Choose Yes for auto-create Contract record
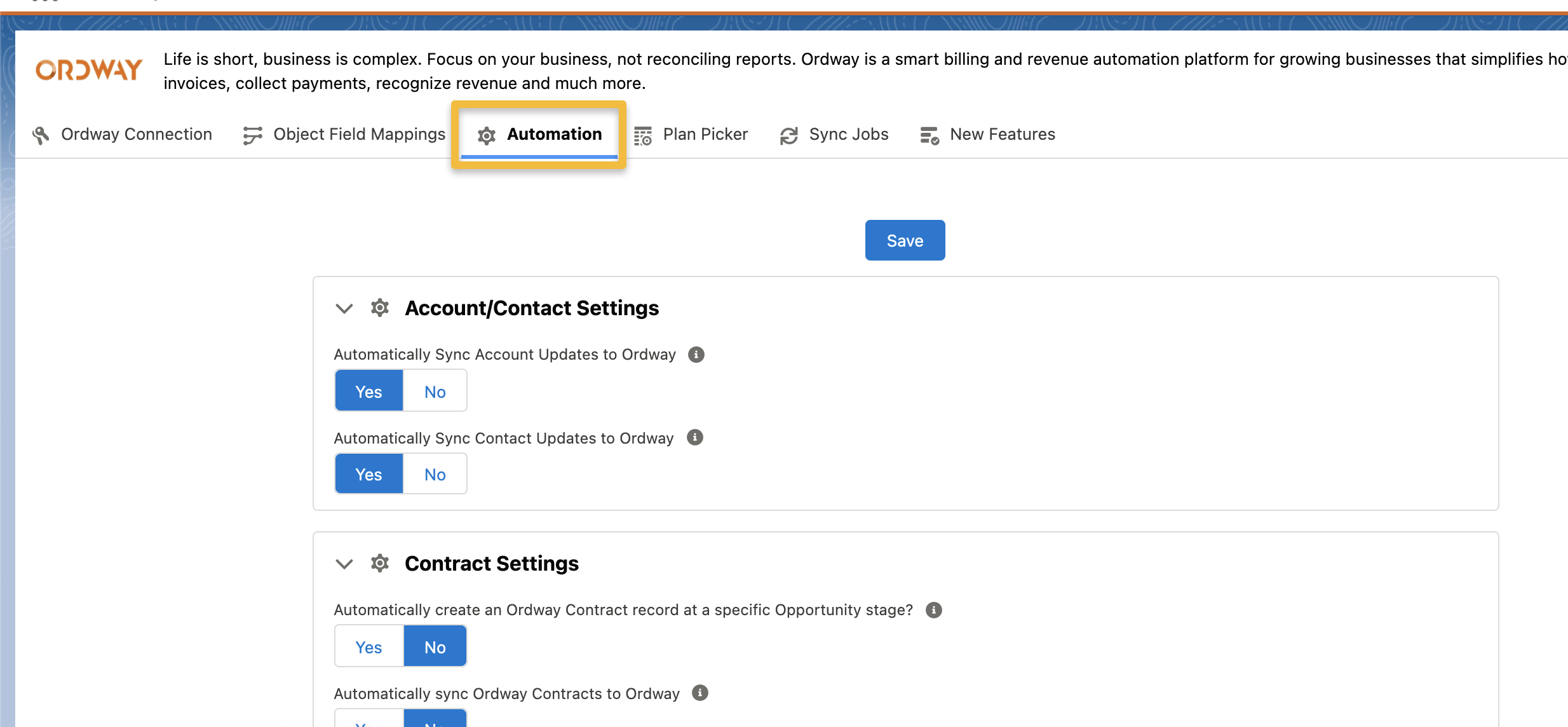Screen dimensions: 1568x727 [x=369, y=646]
